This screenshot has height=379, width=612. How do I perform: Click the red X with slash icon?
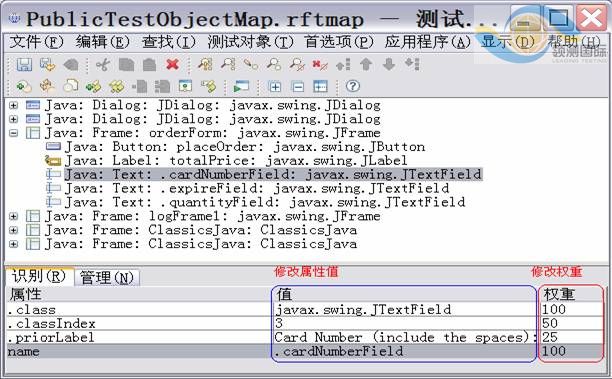[320, 64]
